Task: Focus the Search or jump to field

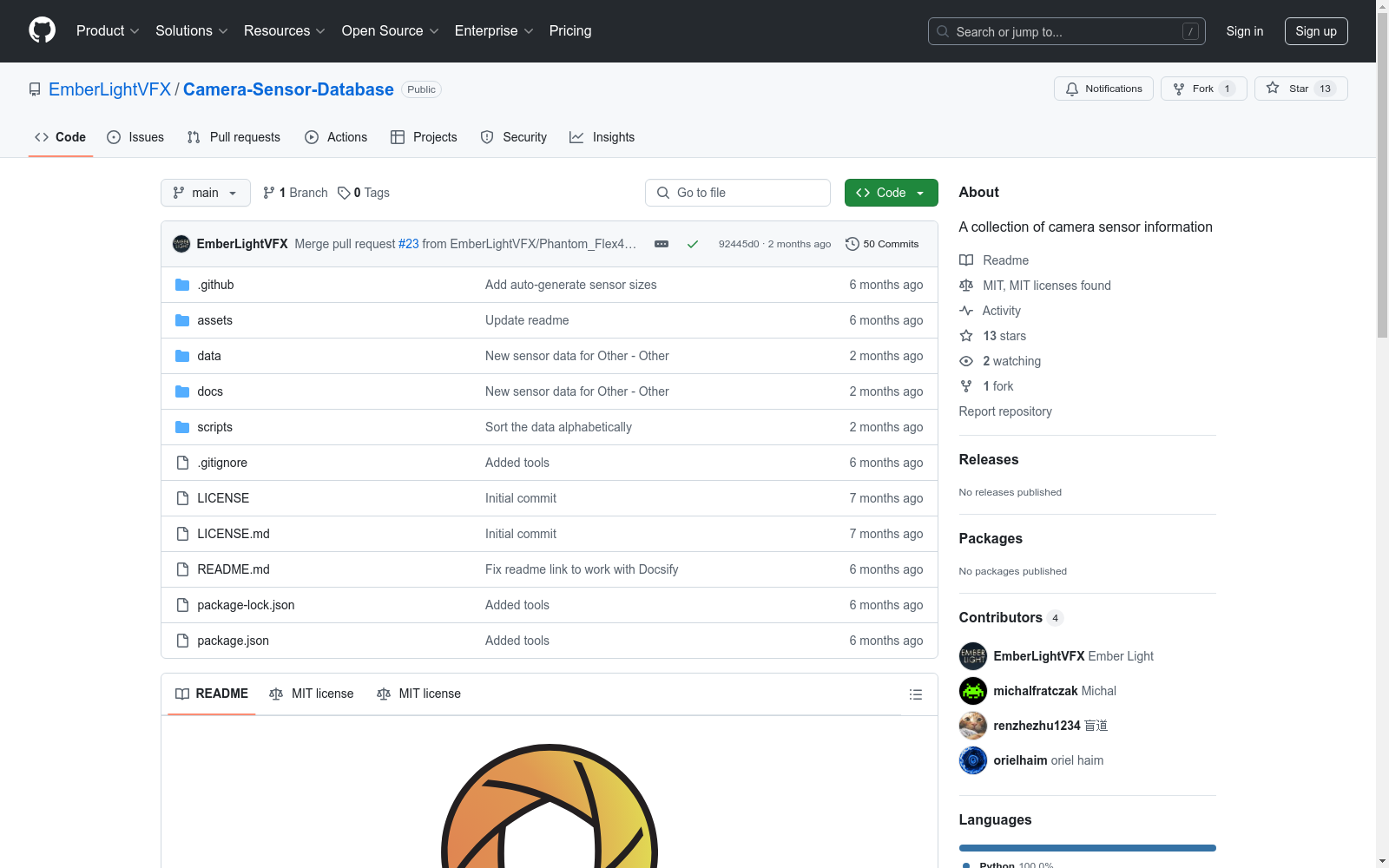Action: click(x=1067, y=31)
